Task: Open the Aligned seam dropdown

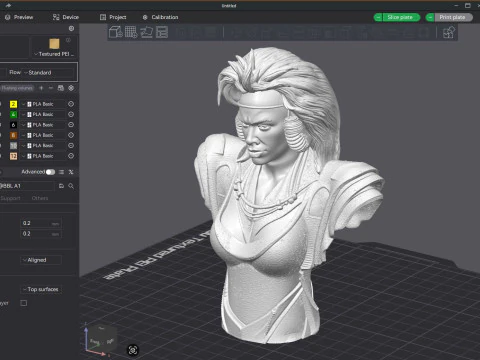Action: tap(41, 260)
